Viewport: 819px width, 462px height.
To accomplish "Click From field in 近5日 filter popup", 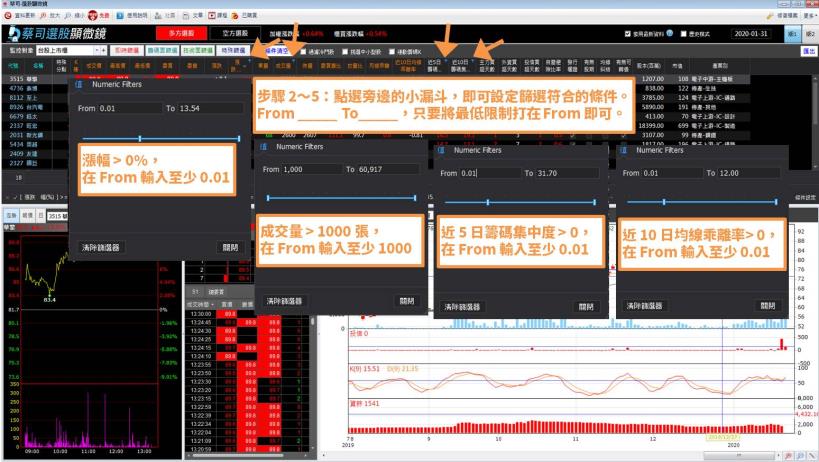I will click(x=490, y=173).
